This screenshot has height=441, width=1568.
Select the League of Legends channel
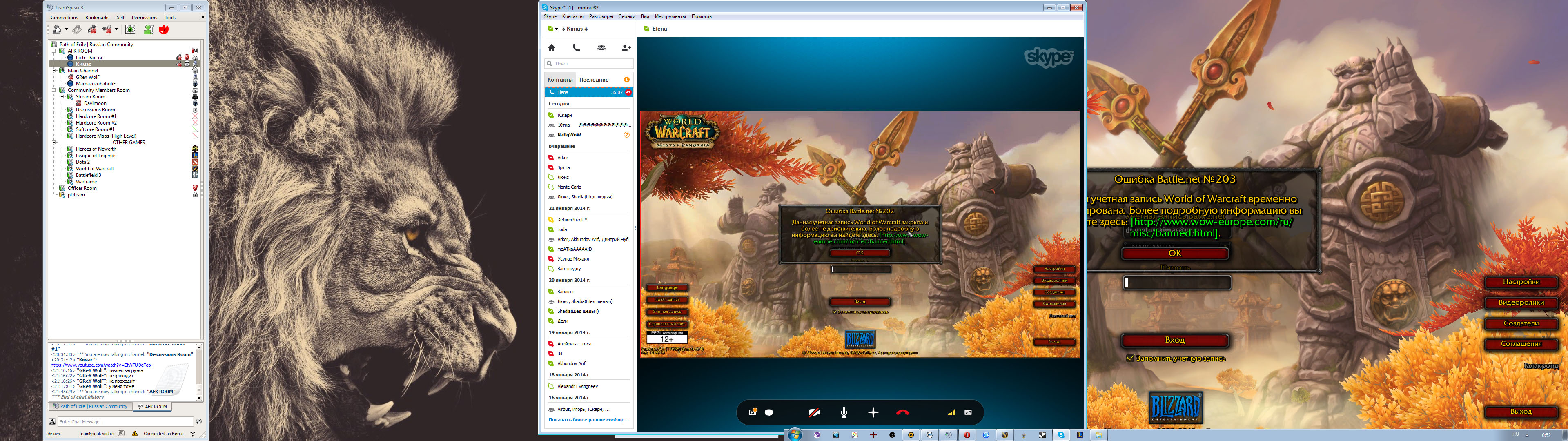pyautogui.click(x=96, y=155)
